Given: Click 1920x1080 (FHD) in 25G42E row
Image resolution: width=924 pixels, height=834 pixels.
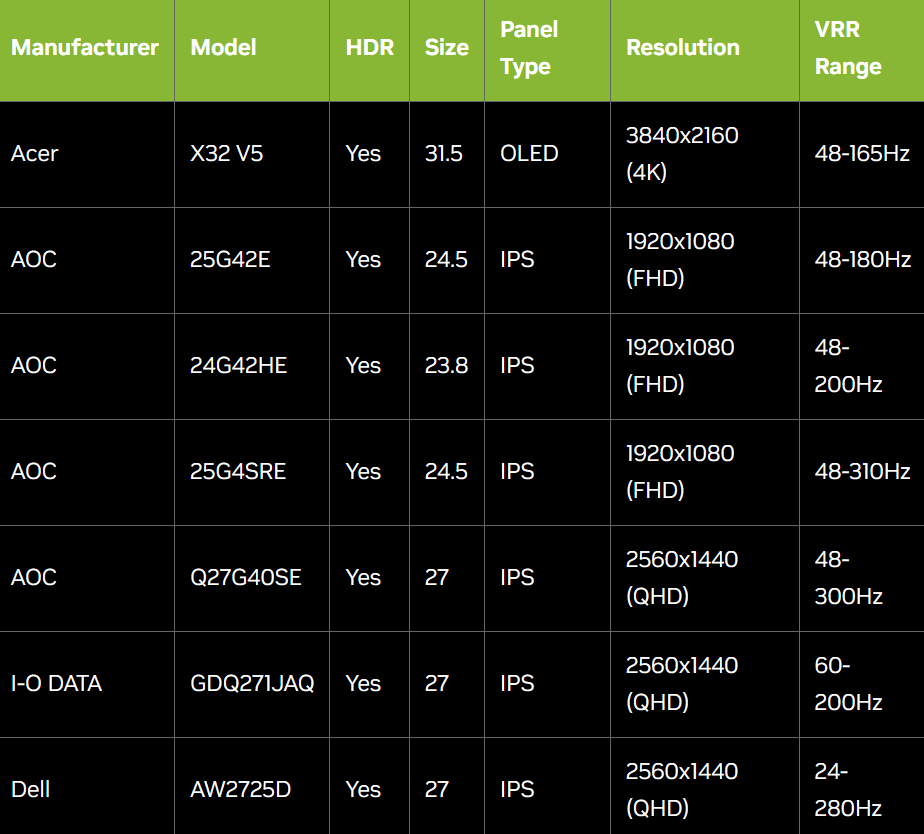Looking at the screenshot, I should point(680,260).
